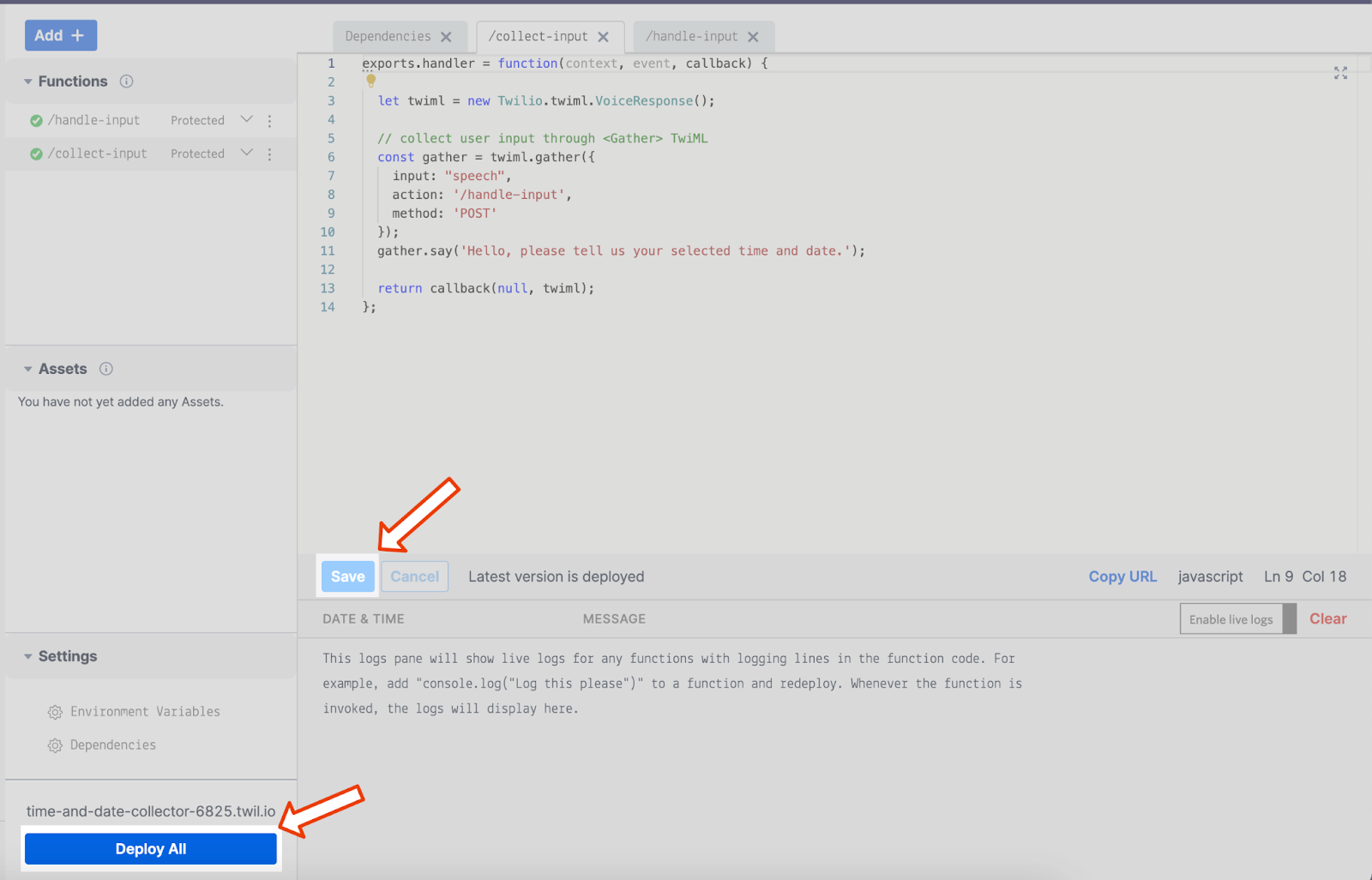Click green deployed check beside /collect-input

point(36,154)
